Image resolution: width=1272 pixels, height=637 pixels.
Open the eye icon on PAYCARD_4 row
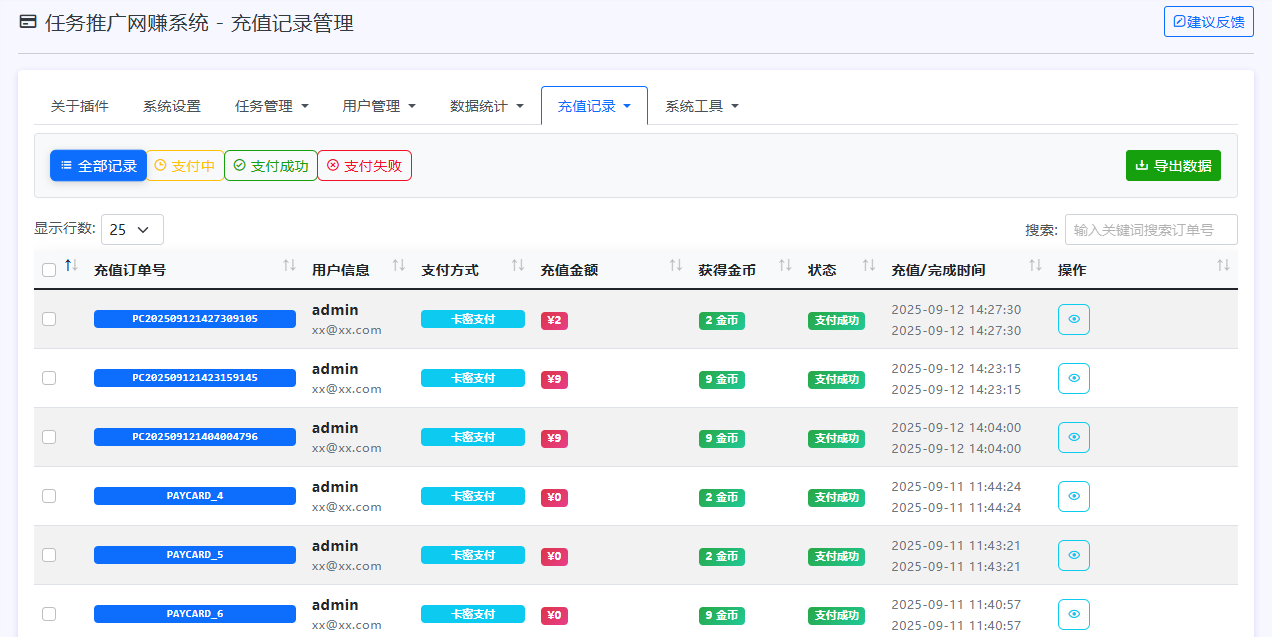coord(1073,496)
